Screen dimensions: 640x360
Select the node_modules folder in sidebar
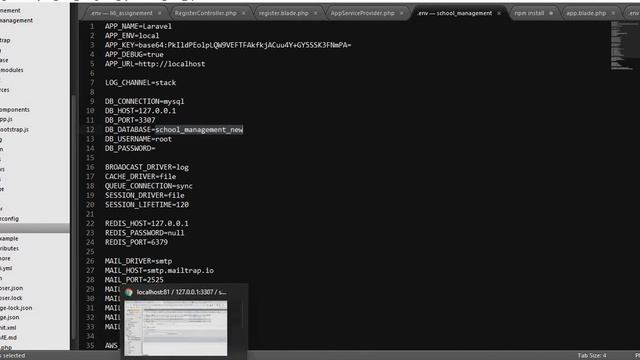tap(11, 70)
